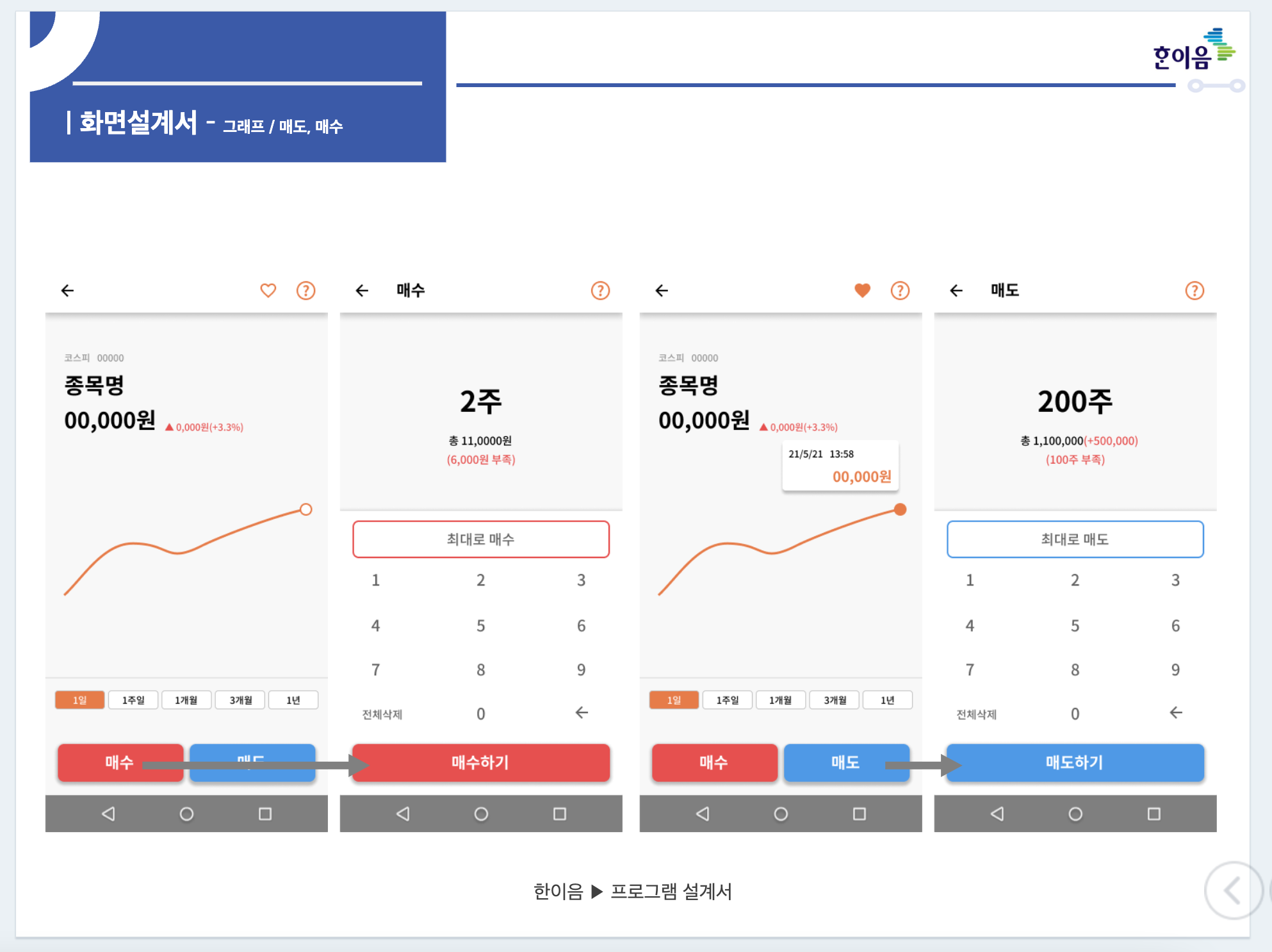The width and height of the screenshot is (1272, 952).
Task: Go back from the 매도 screen
Action: 956,291
